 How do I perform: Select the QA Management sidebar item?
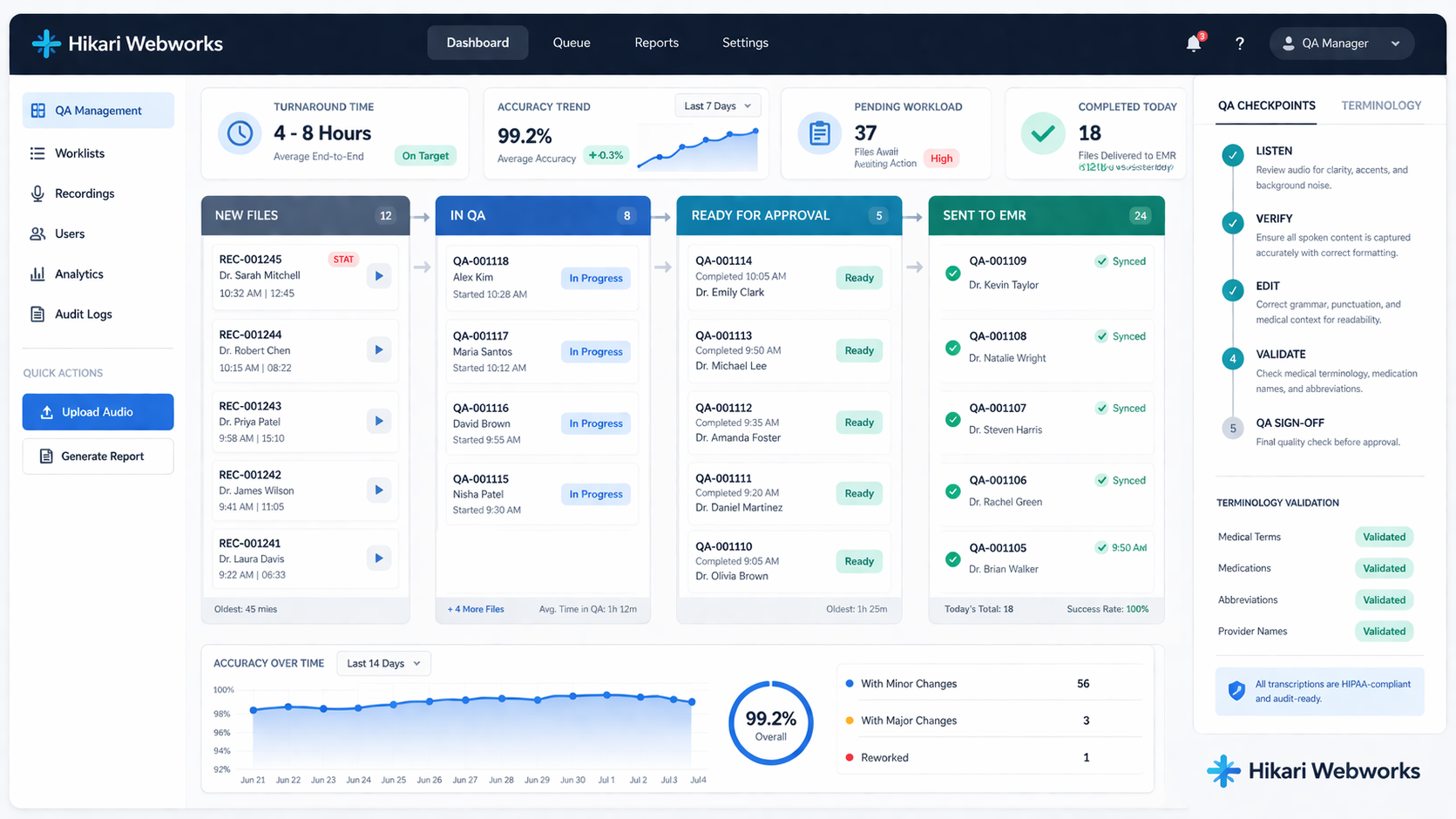(x=98, y=111)
